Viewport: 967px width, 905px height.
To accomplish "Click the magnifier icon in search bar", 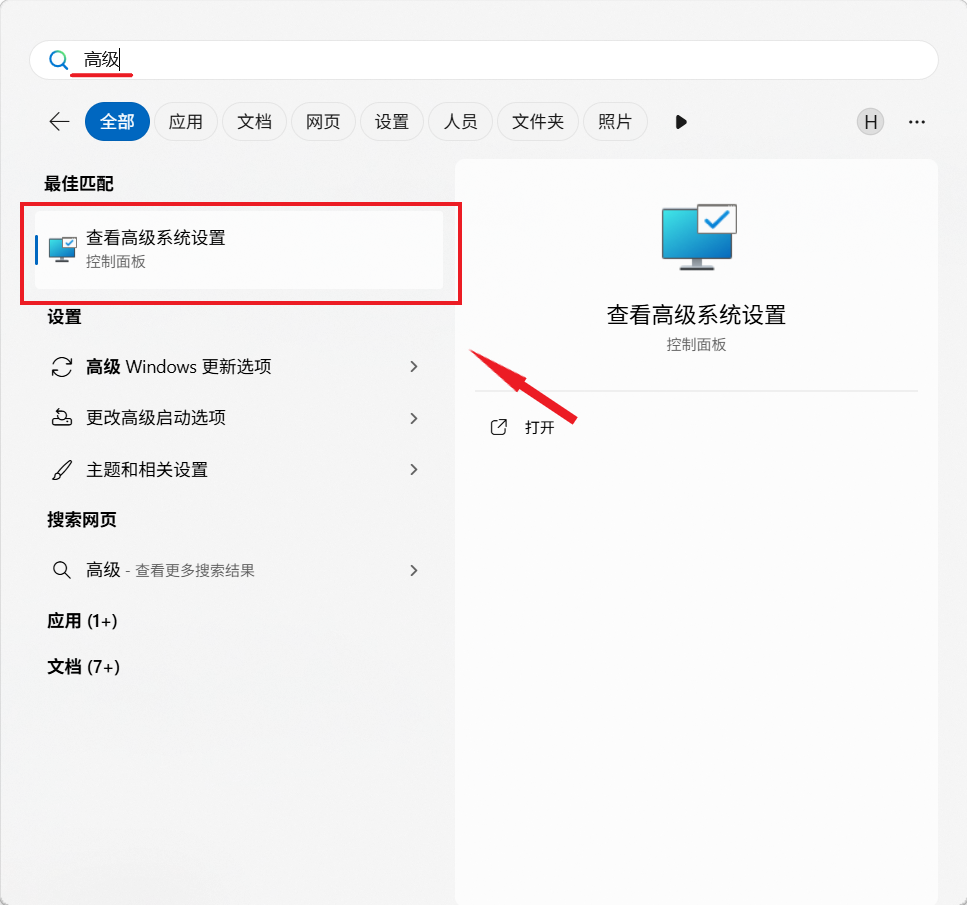I will pyautogui.click(x=59, y=60).
